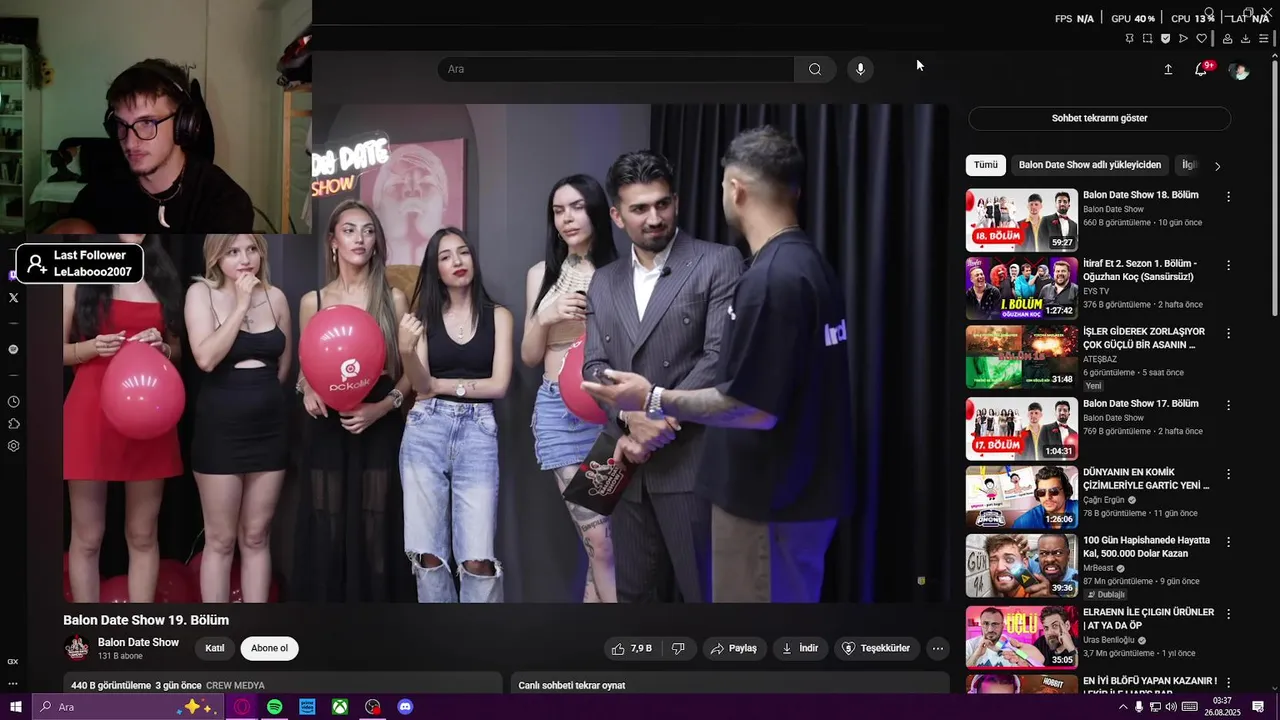This screenshot has height=720, width=1280.
Task: Open the Balon Date Show channel name link
Action: click(x=138, y=642)
